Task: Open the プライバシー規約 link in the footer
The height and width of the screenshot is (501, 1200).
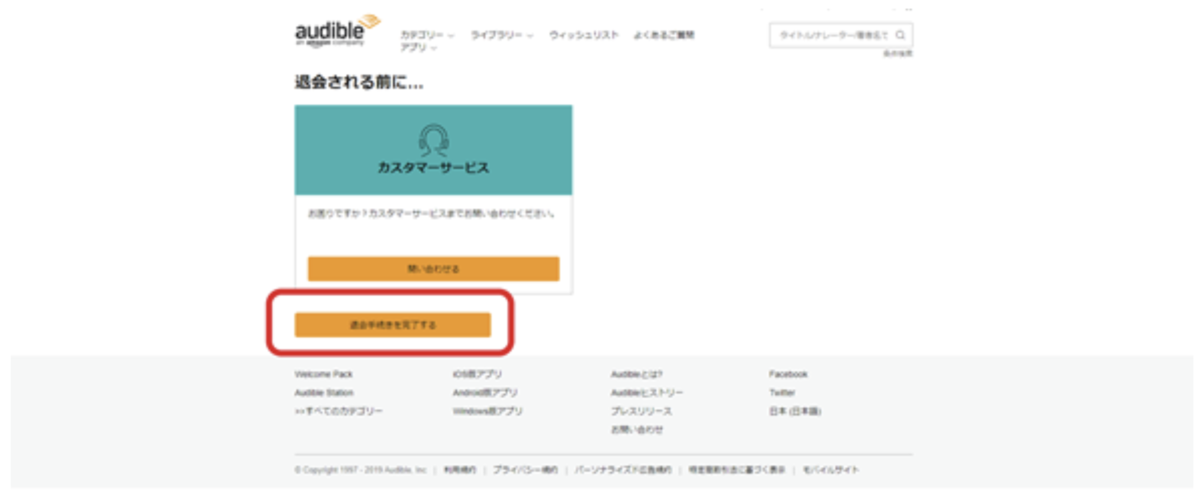Action: [526, 470]
